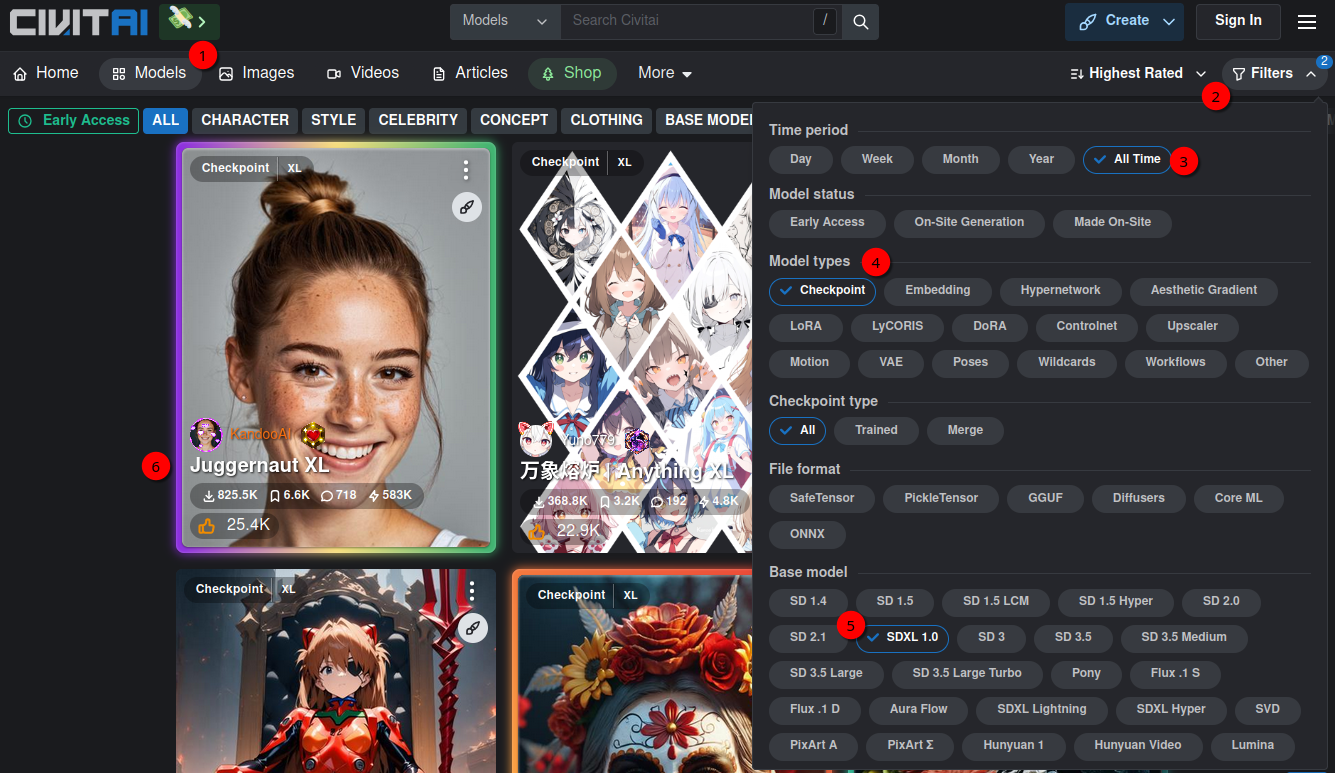Click the Sign In button
Viewport: 1335px width, 773px height.
tap(1237, 21)
